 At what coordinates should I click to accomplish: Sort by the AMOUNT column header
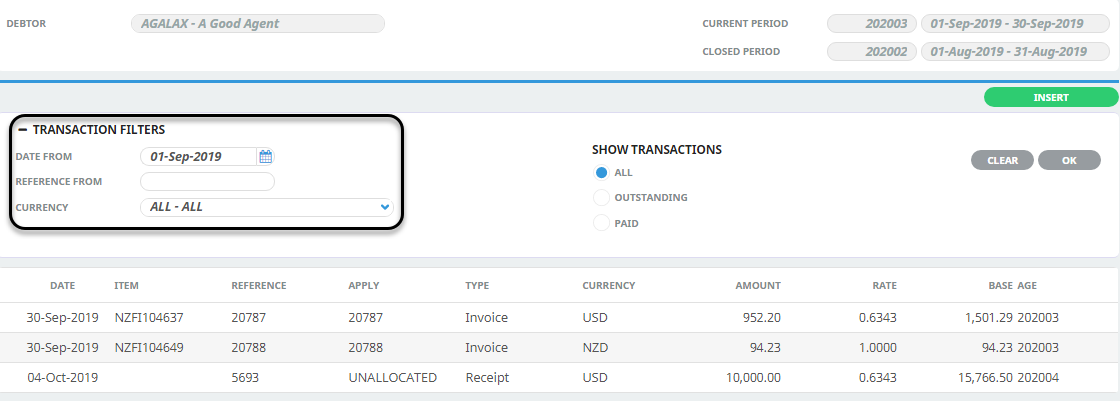[x=758, y=285]
